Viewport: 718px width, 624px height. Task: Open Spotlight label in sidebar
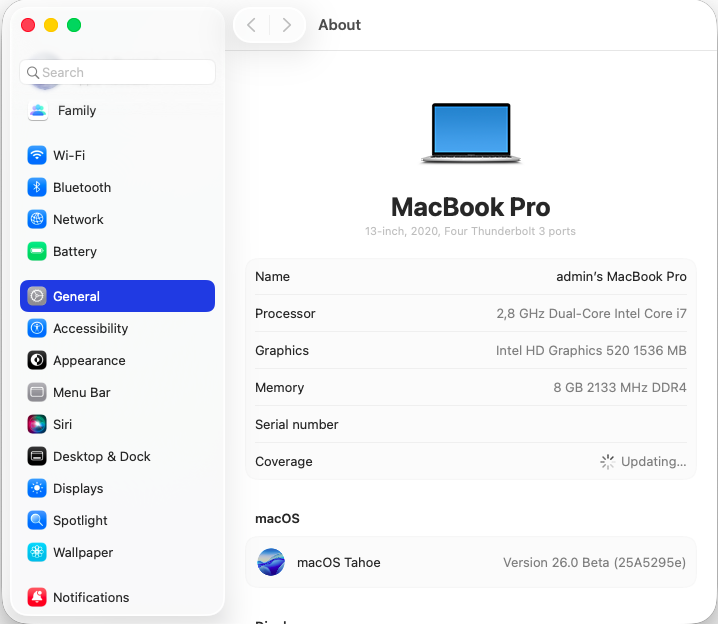click(x=80, y=521)
